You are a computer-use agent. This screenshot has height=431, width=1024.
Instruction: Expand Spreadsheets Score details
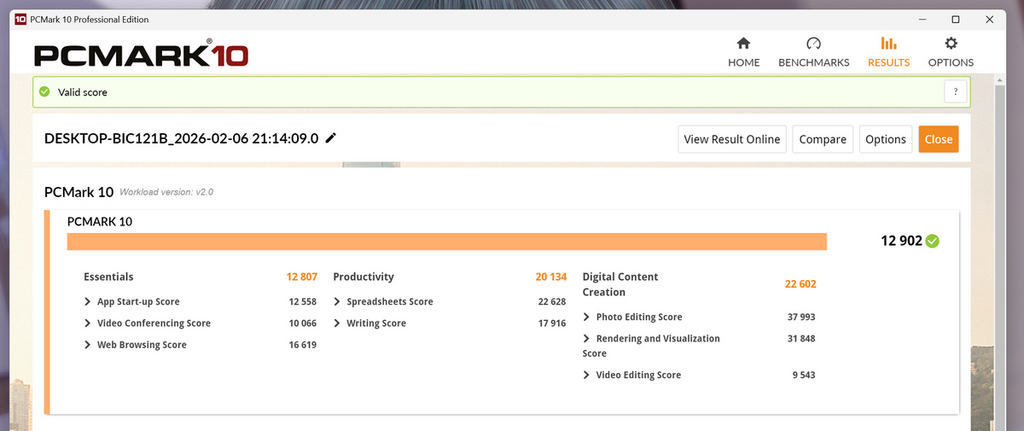337,302
